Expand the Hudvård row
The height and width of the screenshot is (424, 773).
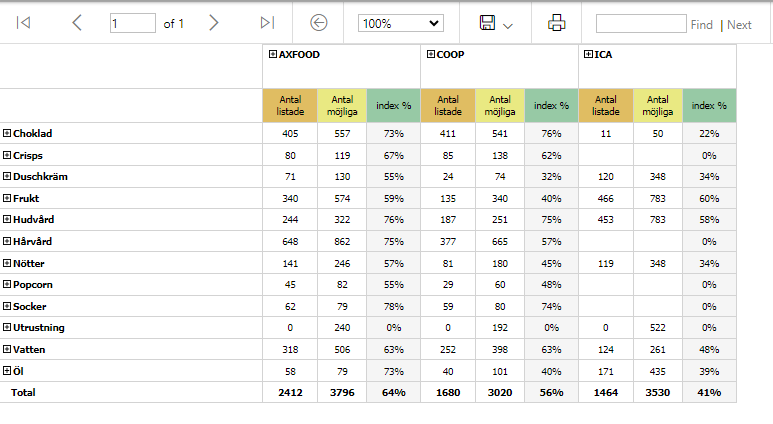pos(7,219)
